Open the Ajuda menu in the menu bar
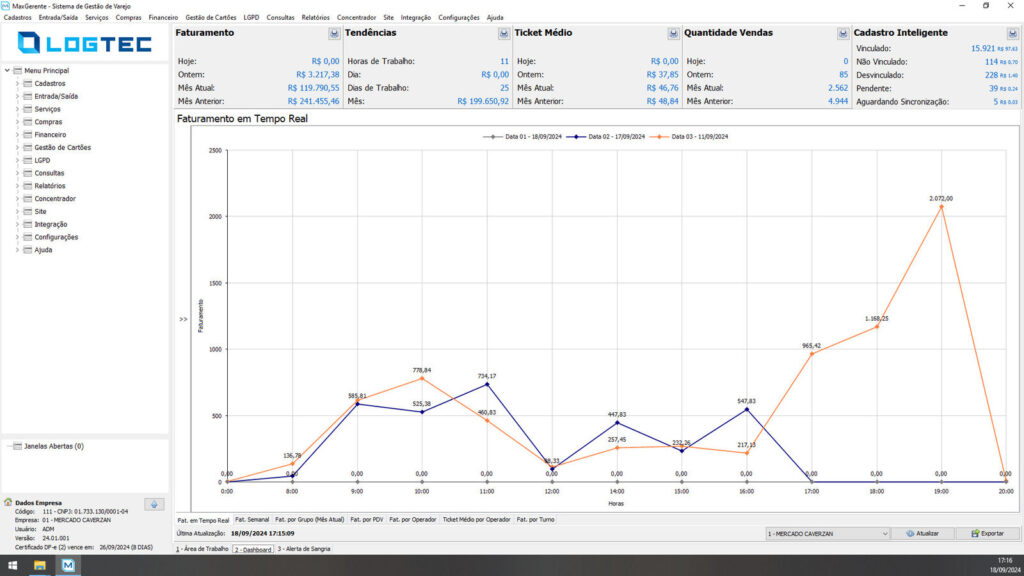 pyautogui.click(x=495, y=18)
